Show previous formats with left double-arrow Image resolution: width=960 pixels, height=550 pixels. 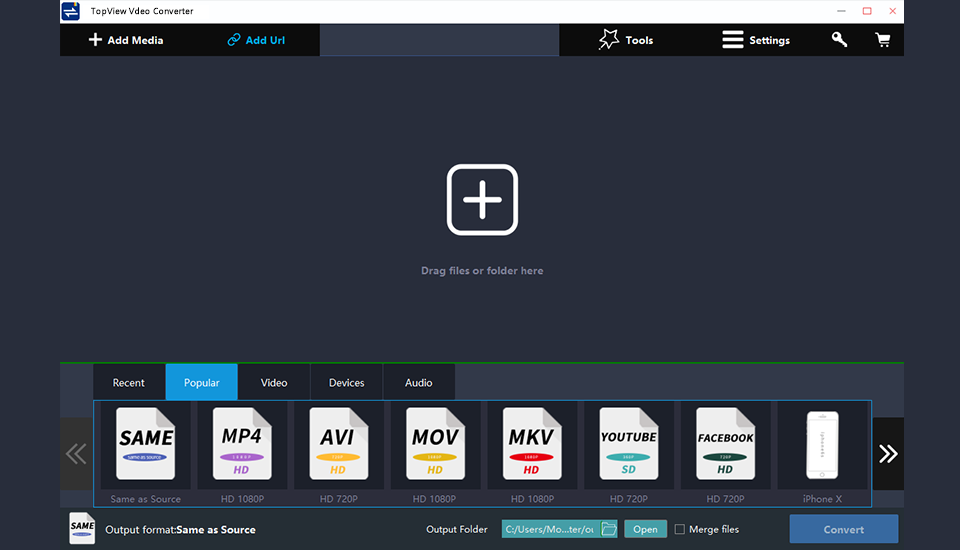(76, 454)
